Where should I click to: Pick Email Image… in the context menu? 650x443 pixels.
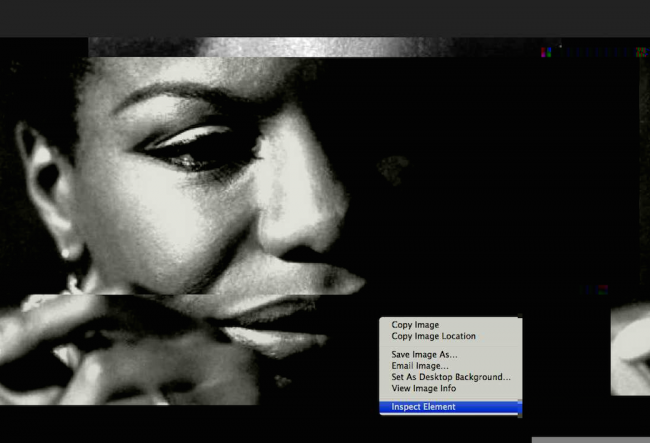420,366
